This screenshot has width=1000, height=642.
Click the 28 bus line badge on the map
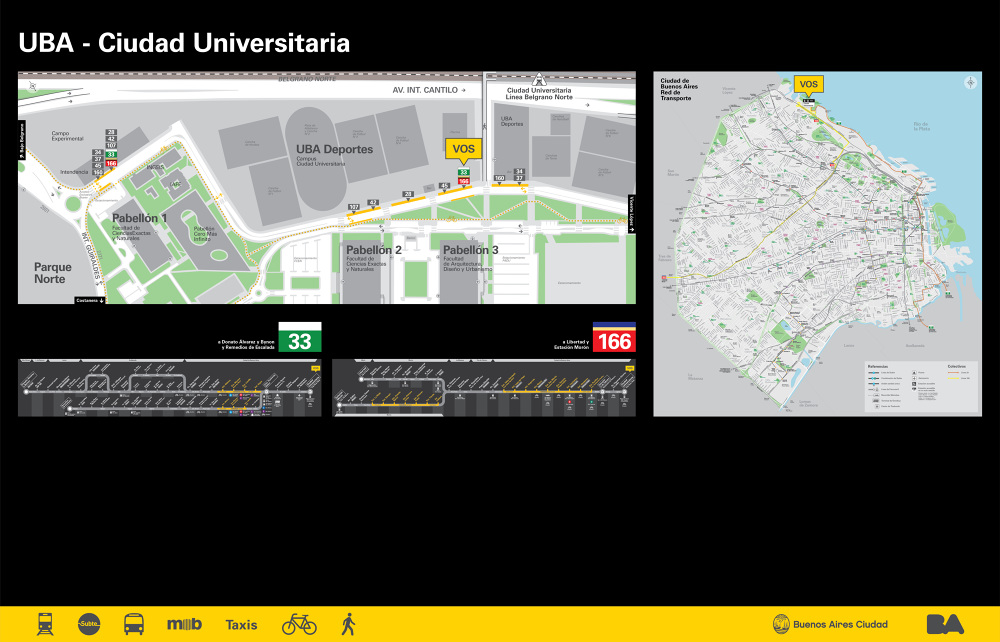coord(408,194)
